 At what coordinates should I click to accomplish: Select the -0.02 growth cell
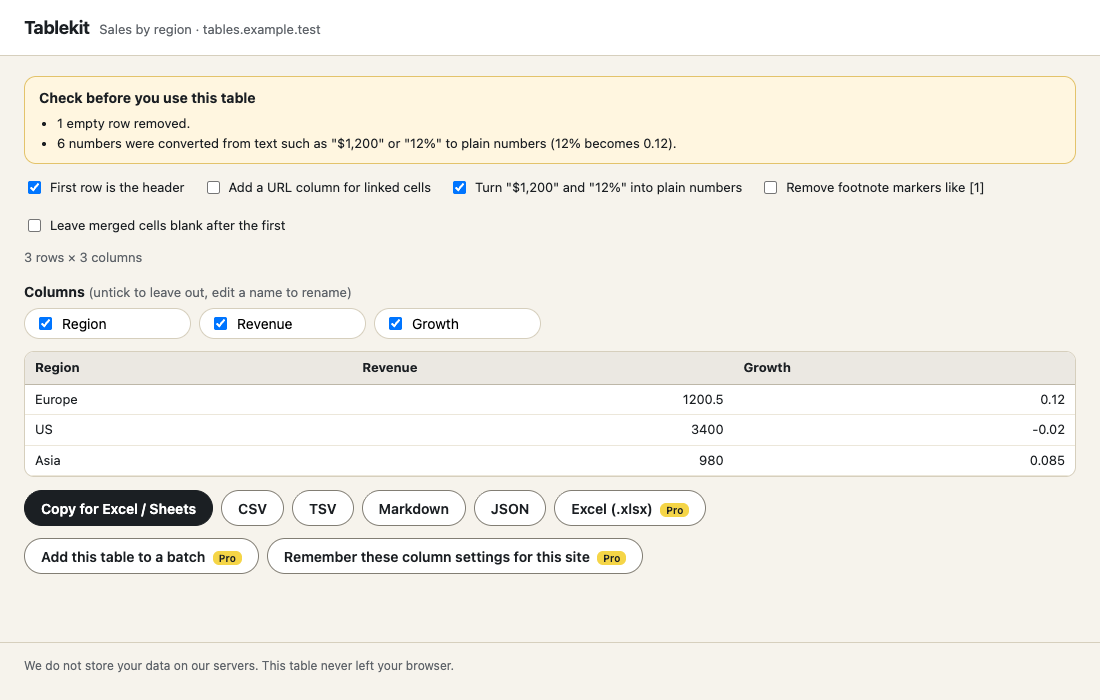904,429
